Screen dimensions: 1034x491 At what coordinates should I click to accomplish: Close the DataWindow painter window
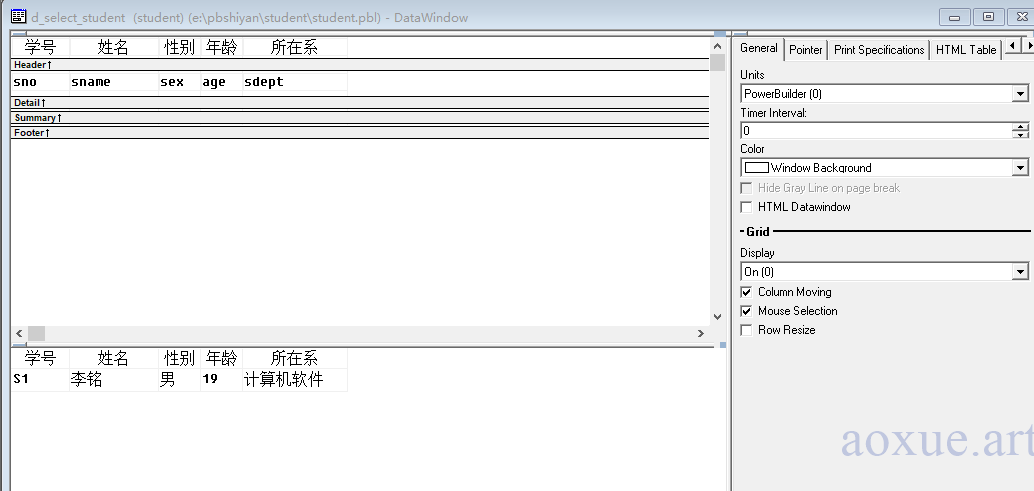1021,17
